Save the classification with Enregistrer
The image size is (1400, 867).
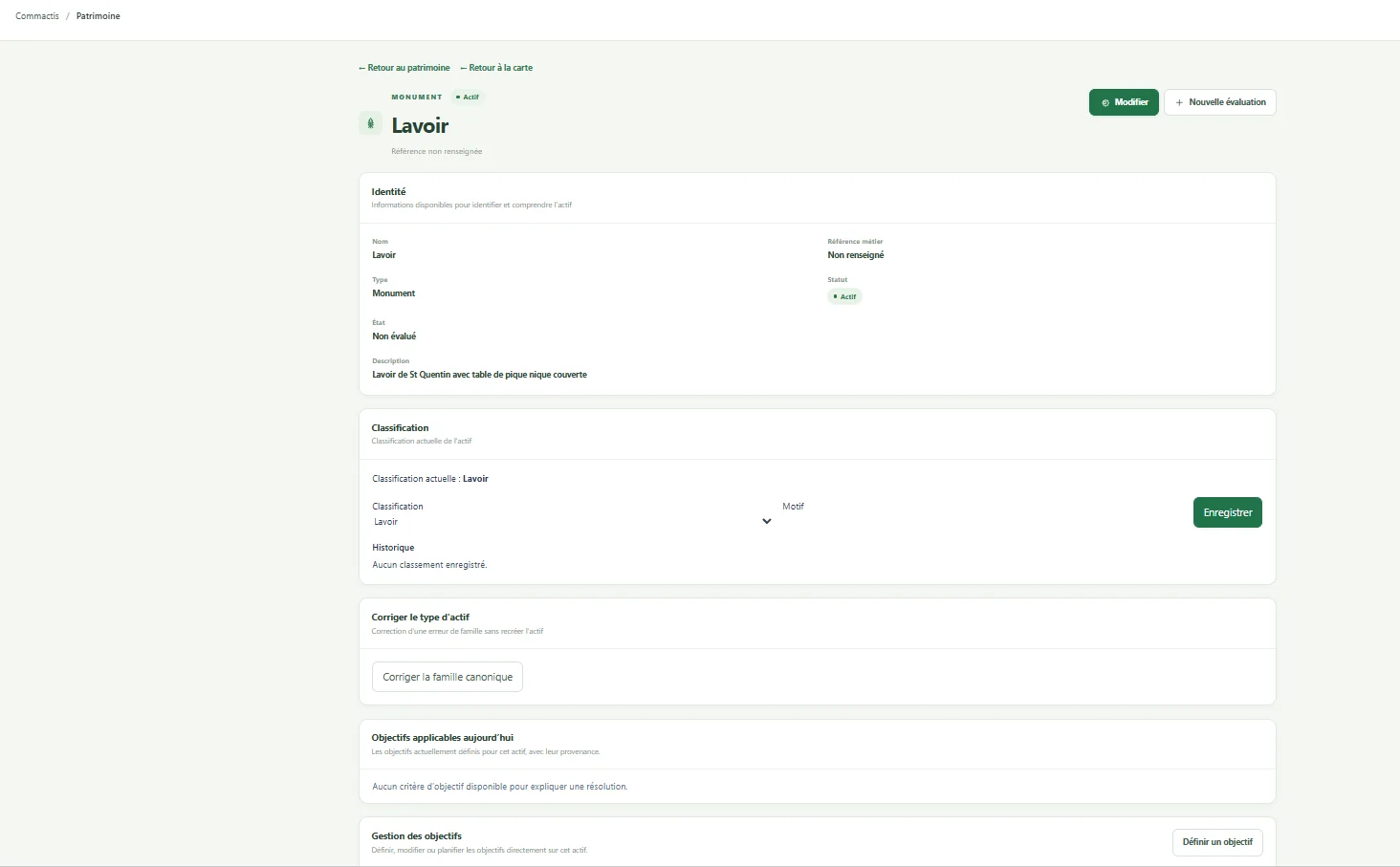coord(1228,512)
